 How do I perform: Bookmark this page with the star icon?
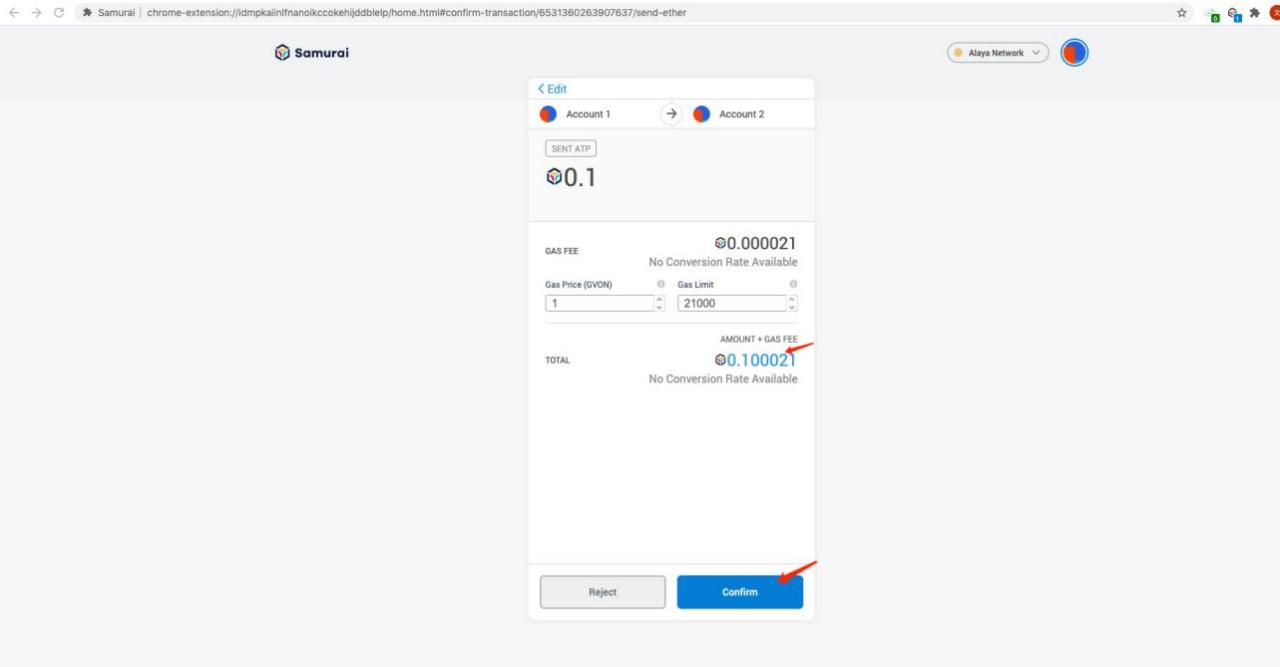coord(1182,12)
